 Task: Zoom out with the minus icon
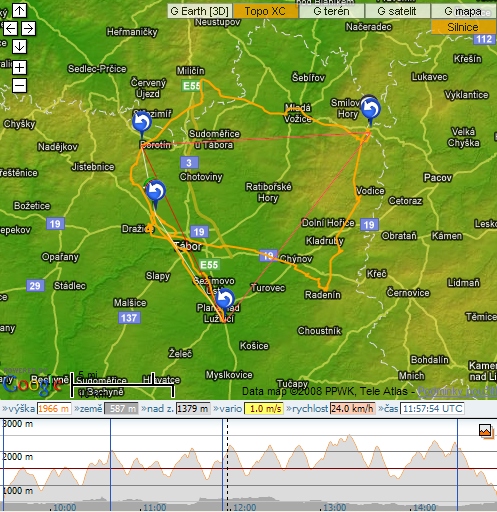(x=19, y=86)
